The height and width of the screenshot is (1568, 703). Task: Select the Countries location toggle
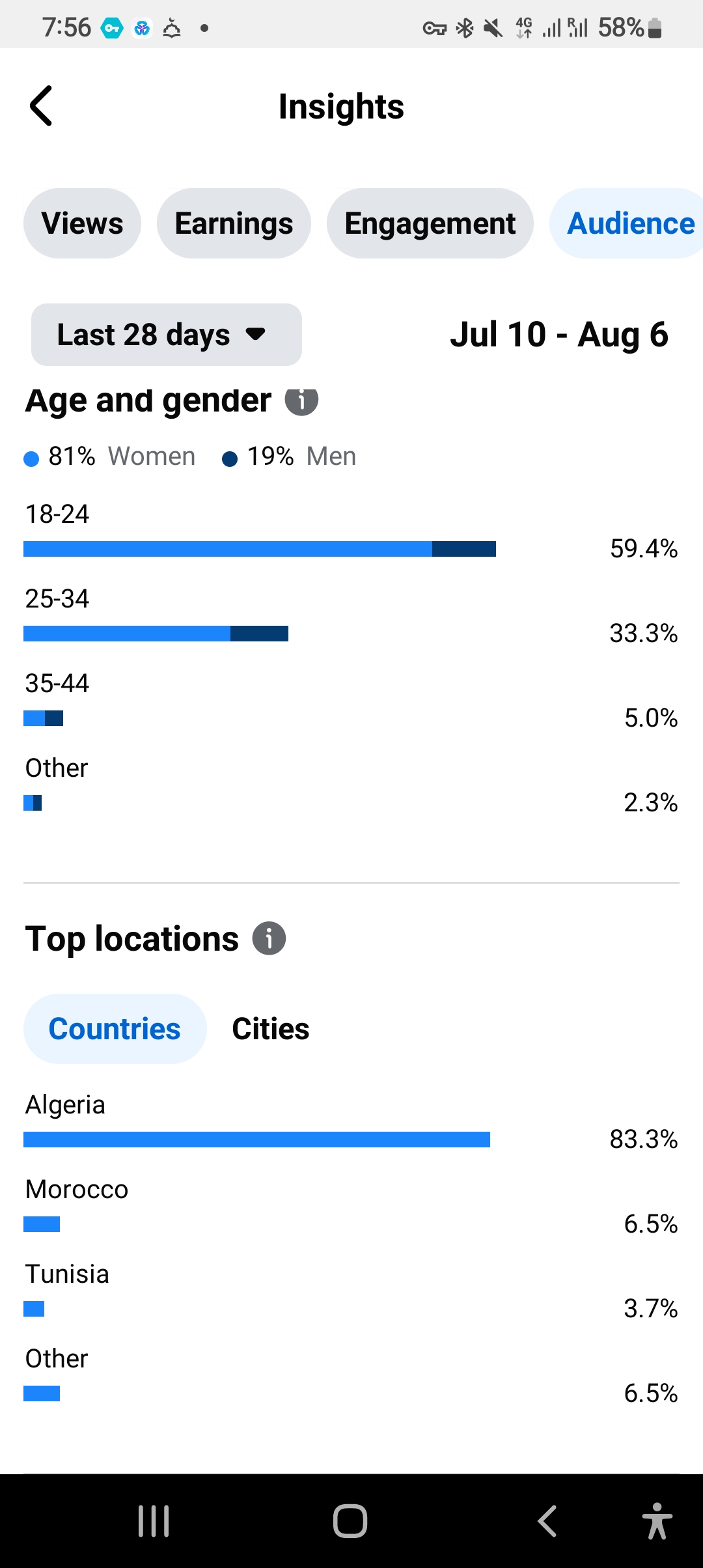pyautogui.click(x=115, y=1029)
